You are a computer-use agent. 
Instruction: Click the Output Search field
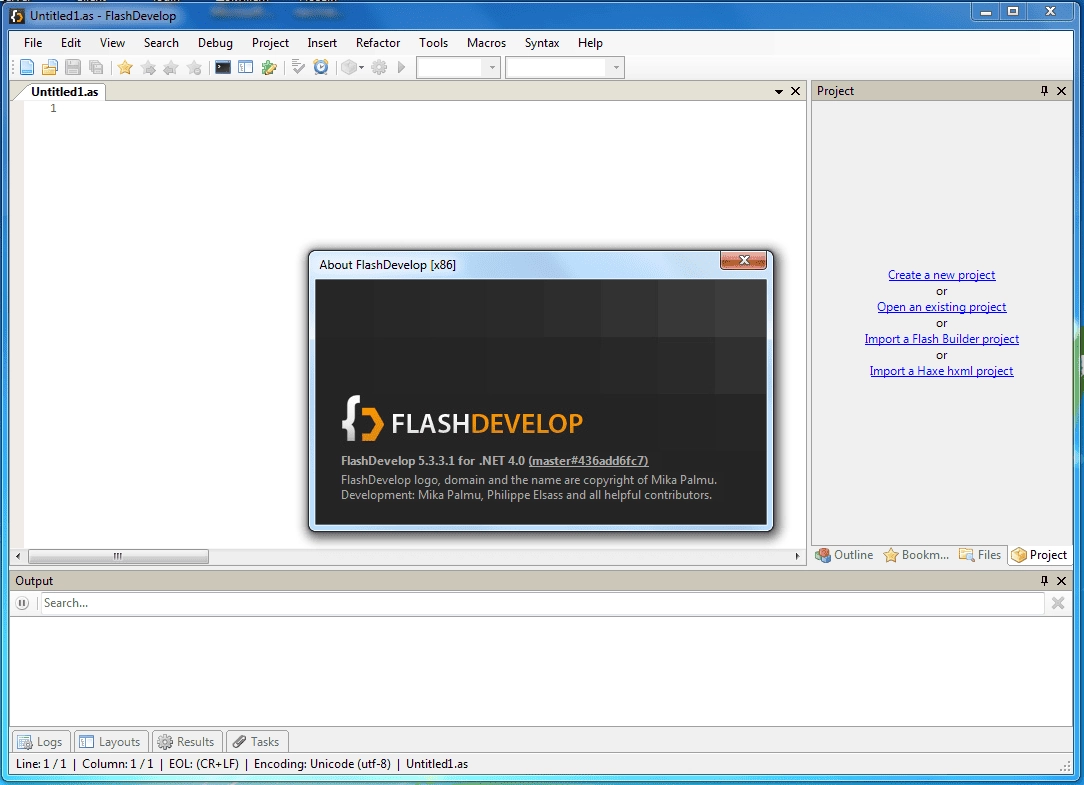(x=542, y=603)
